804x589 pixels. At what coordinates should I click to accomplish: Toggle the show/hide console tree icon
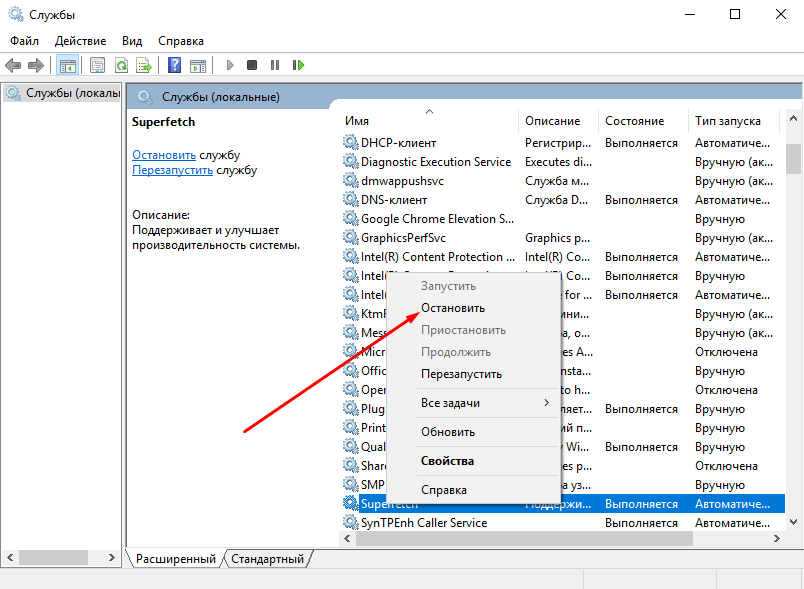[x=68, y=65]
